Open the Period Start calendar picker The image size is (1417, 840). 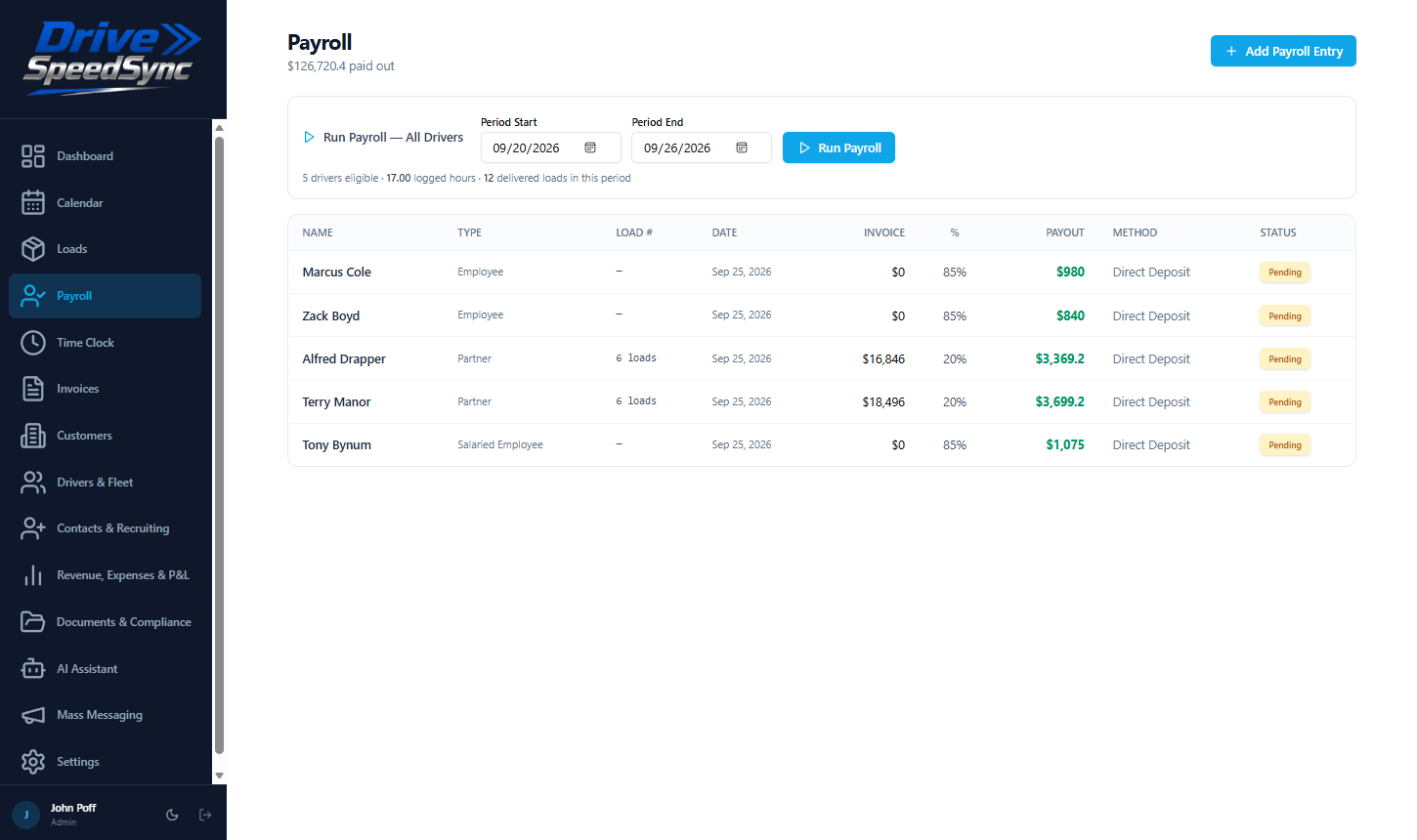(590, 147)
